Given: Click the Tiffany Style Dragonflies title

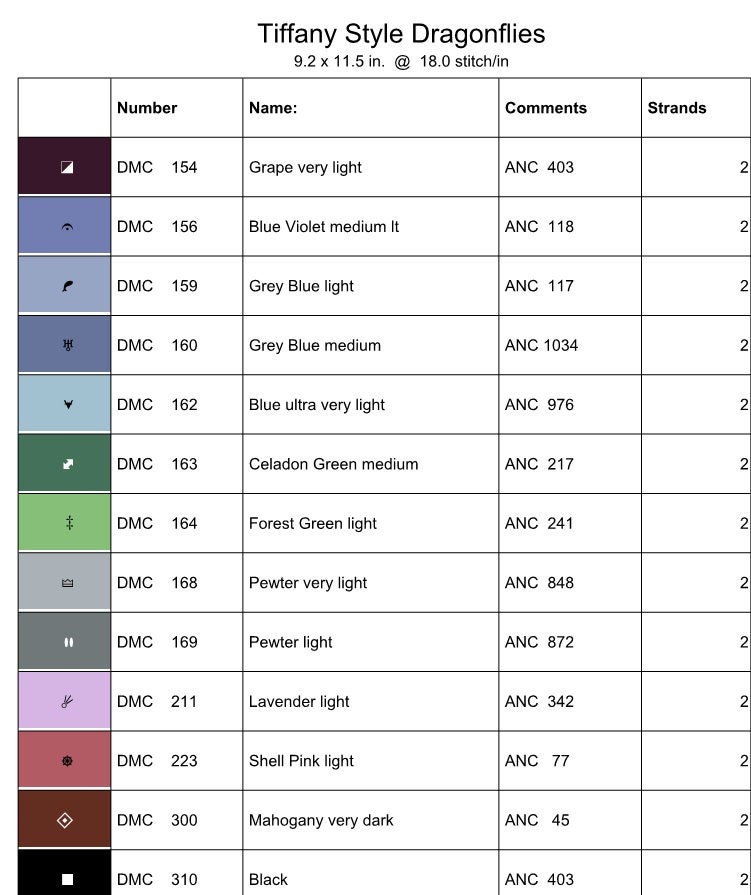Looking at the screenshot, I should [401, 34].
